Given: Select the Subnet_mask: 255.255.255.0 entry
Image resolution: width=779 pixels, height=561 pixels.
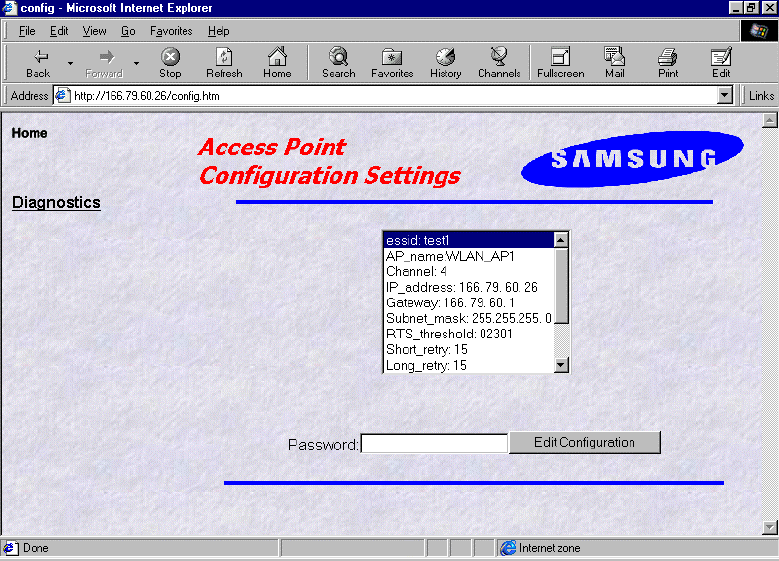Looking at the screenshot, I should click(x=468, y=318).
